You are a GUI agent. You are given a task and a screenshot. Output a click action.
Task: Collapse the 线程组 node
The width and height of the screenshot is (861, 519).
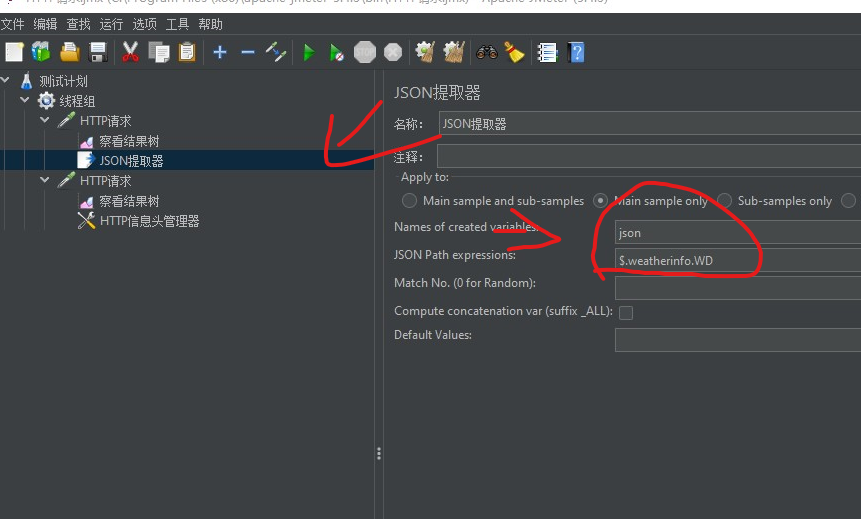[25, 100]
